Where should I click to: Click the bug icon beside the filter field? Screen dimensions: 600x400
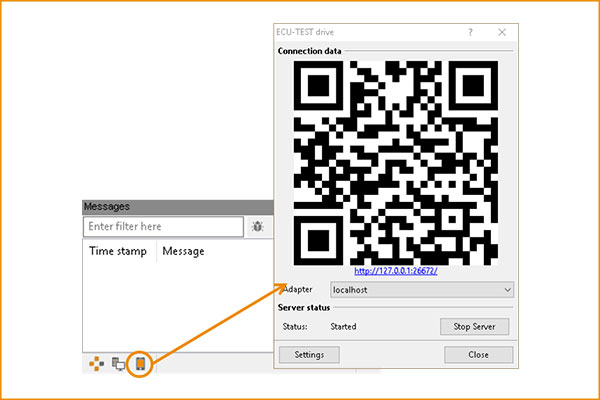click(x=257, y=227)
